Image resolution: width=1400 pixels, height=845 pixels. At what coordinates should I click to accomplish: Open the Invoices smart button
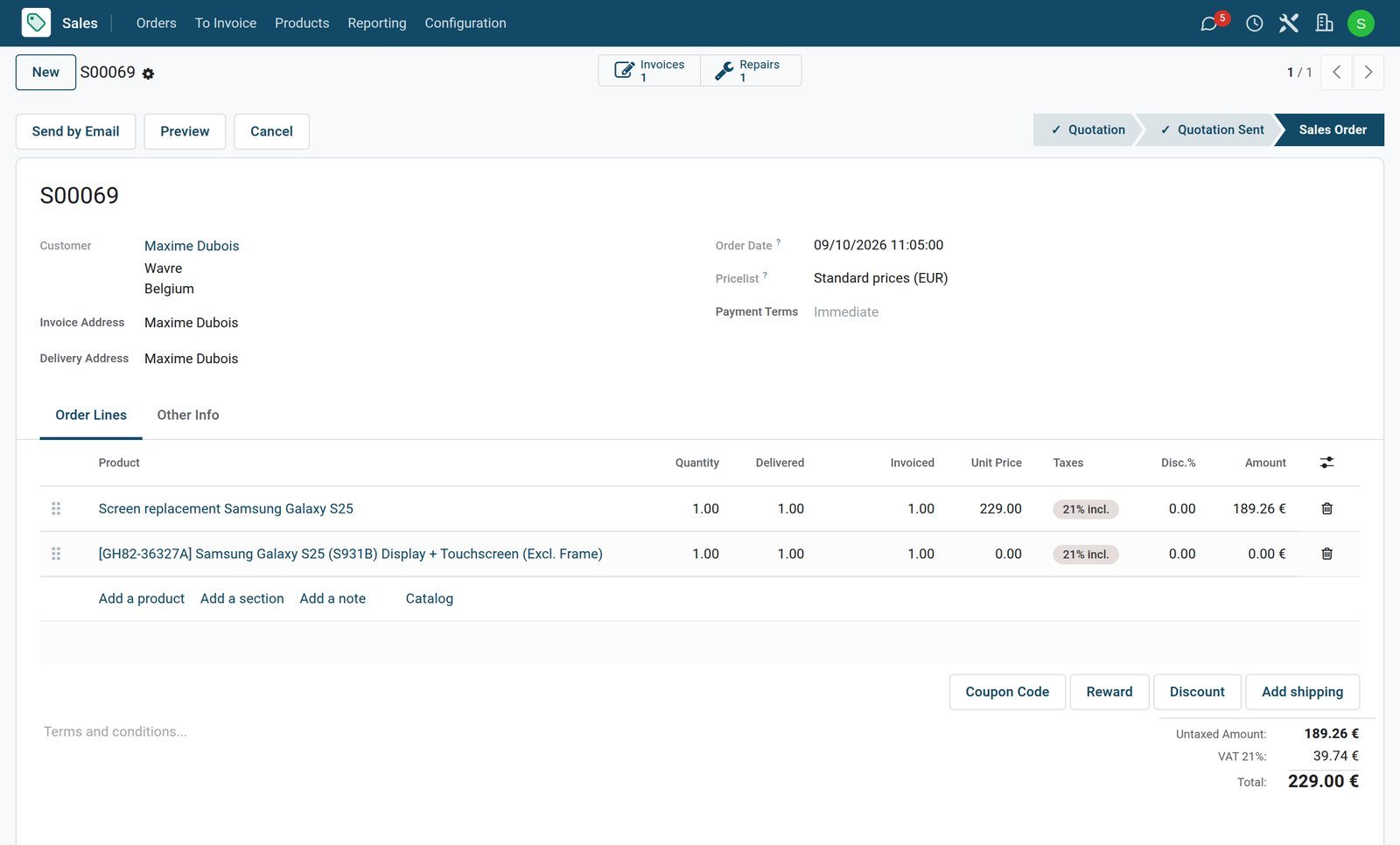649,71
